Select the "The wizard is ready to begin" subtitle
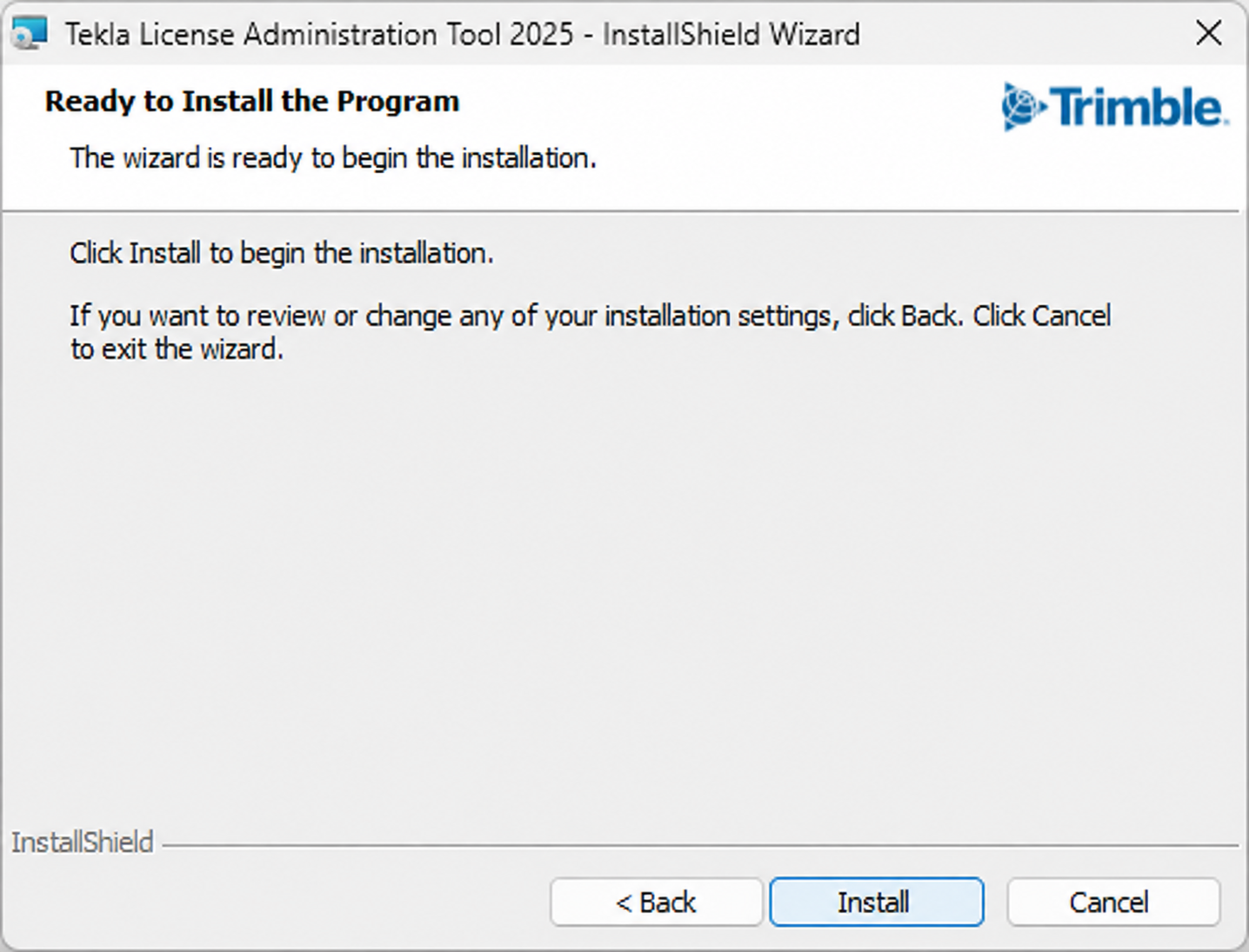Image resolution: width=1249 pixels, height=952 pixels. point(333,157)
